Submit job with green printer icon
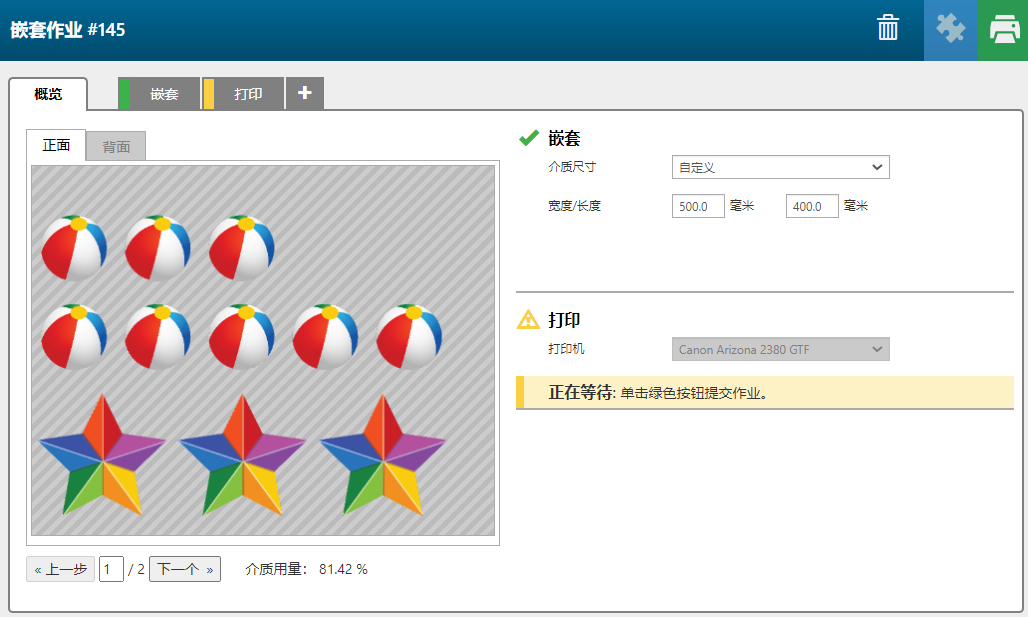The image size is (1028, 617). 1003,29
